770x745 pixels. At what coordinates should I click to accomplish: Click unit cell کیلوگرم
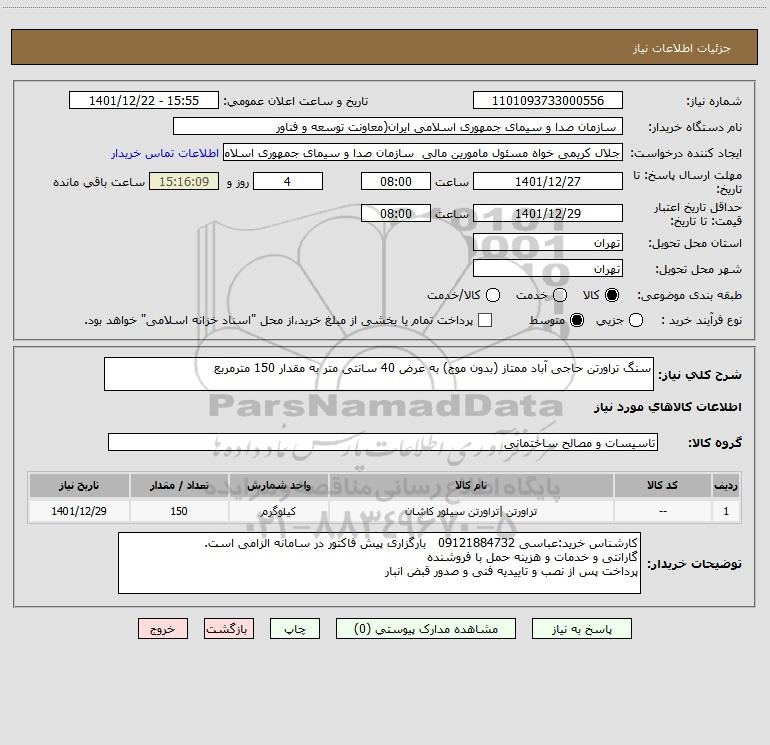coord(278,511)
